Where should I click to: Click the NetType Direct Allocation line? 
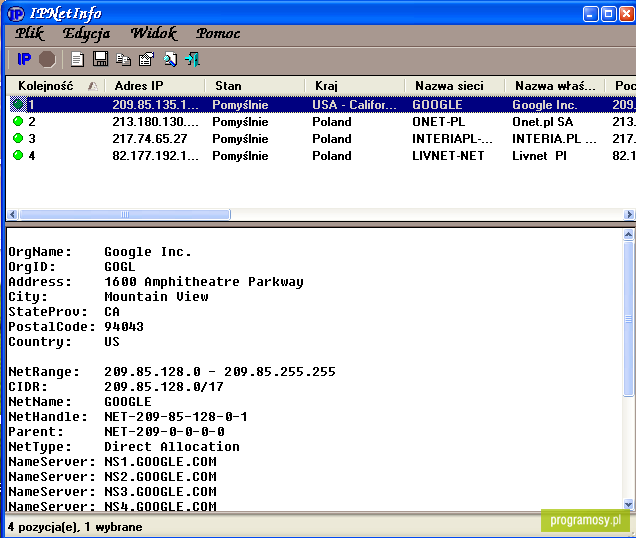pos(124,447)
